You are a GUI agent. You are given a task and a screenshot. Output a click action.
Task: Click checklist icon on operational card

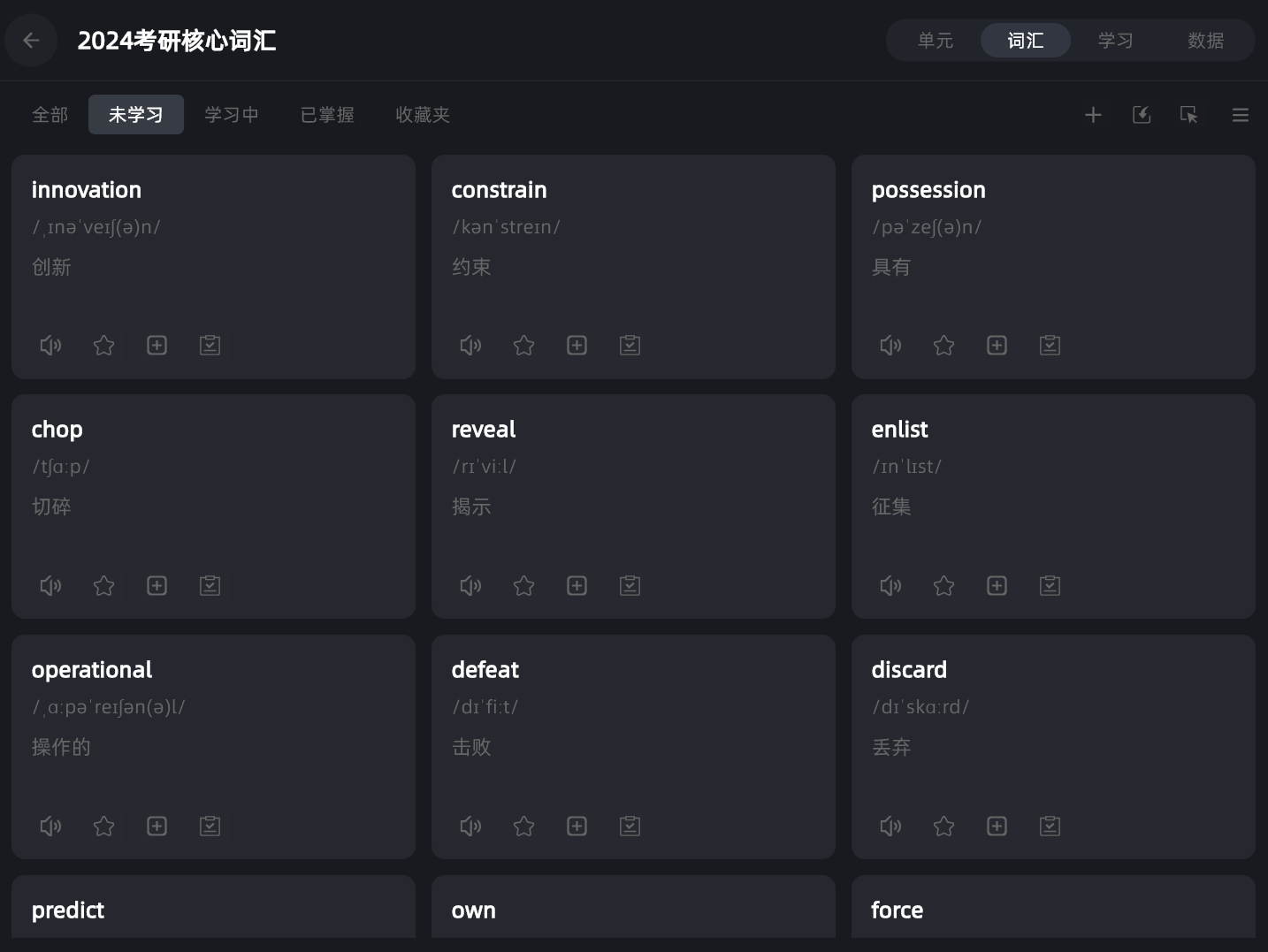[x=210, y=826]
